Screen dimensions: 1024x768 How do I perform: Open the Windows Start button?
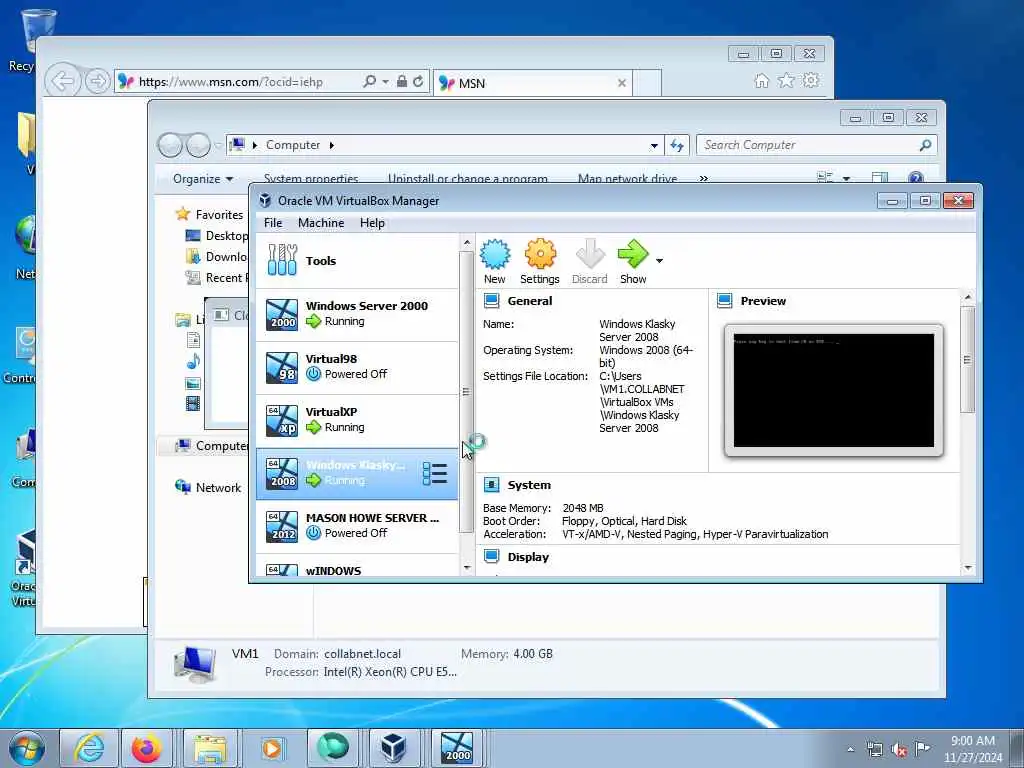[27, 748]
